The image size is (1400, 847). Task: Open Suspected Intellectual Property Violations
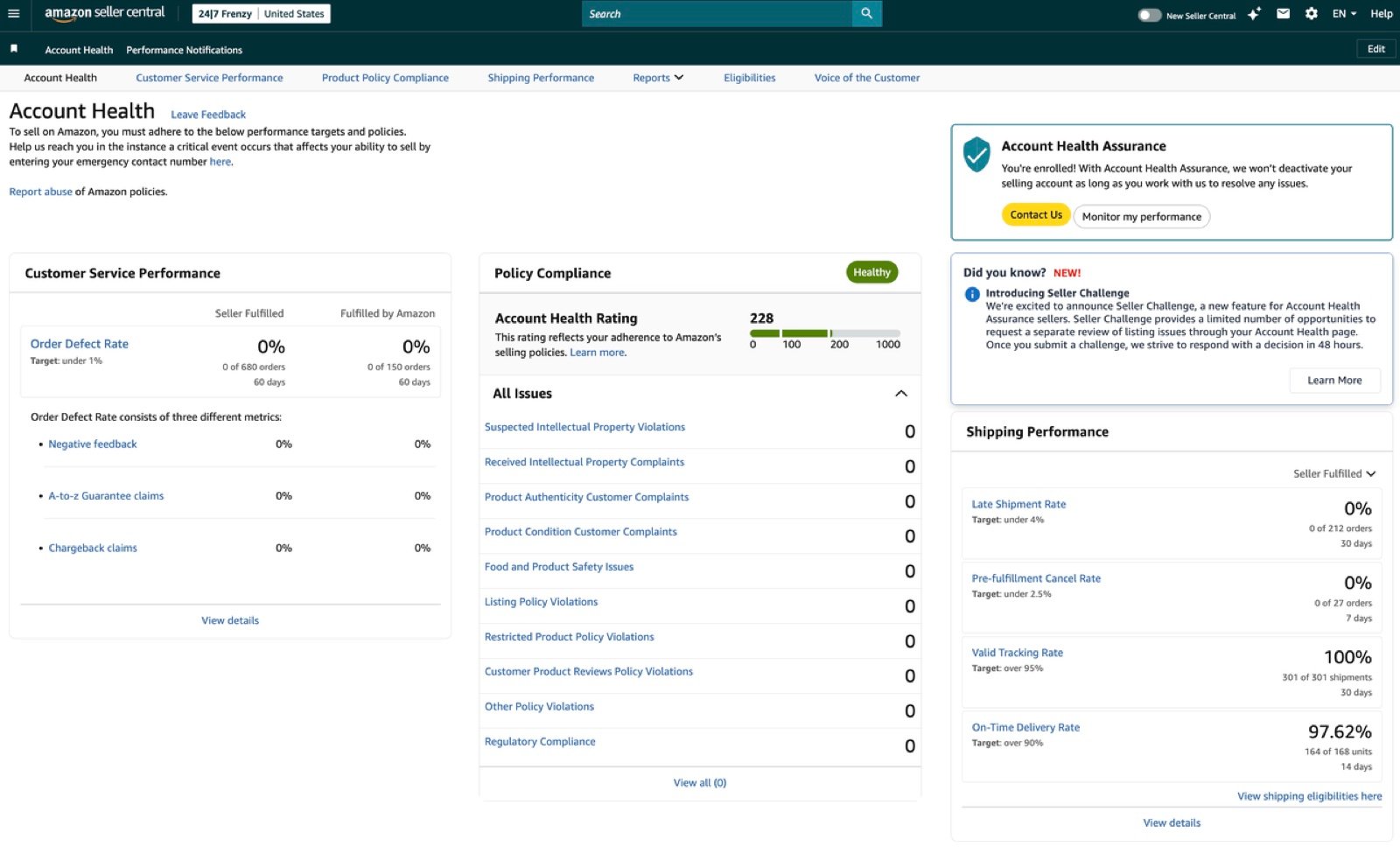point(584,427)
